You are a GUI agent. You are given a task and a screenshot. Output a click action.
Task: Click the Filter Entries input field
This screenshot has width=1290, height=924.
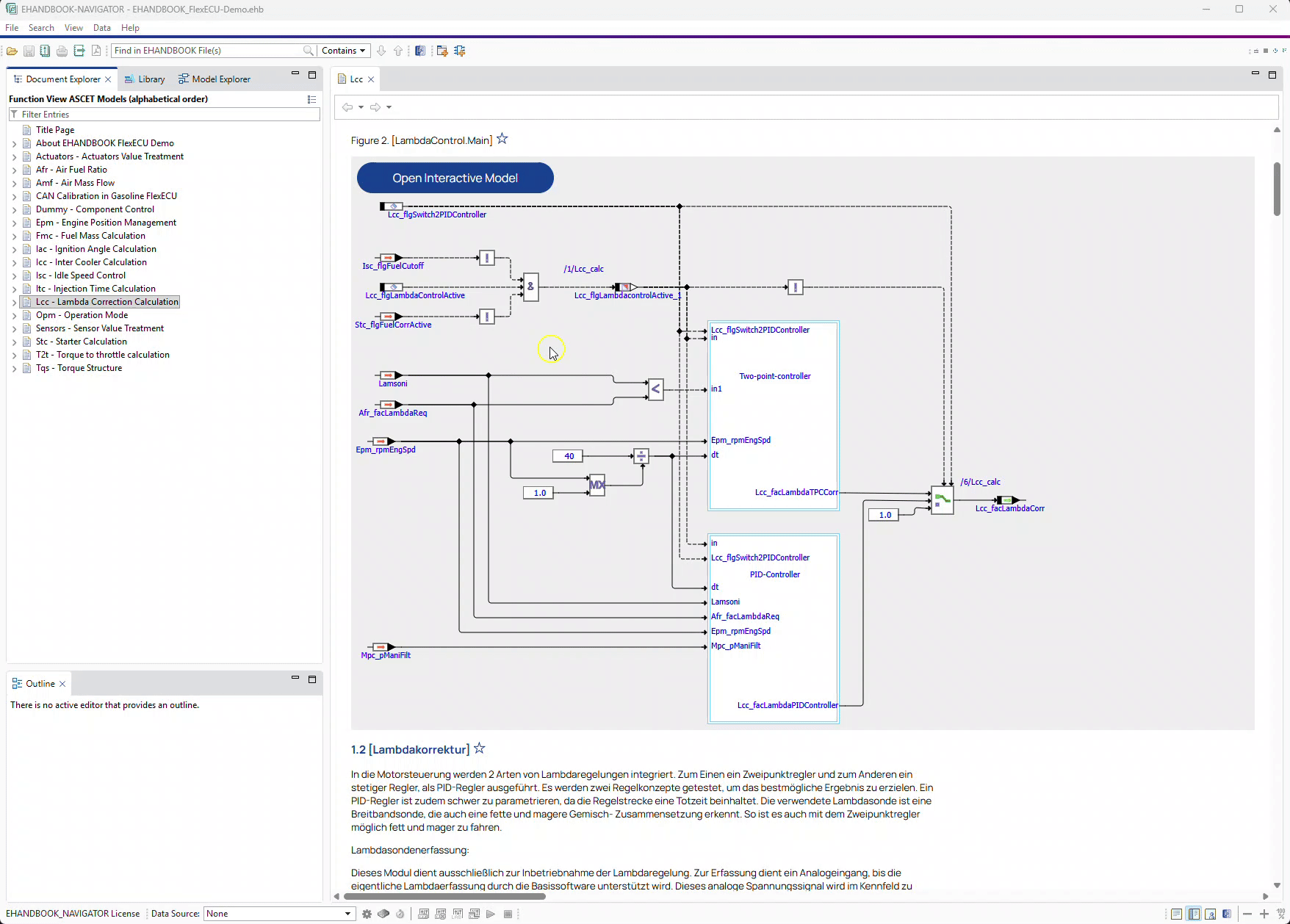[x=165, y=115]
